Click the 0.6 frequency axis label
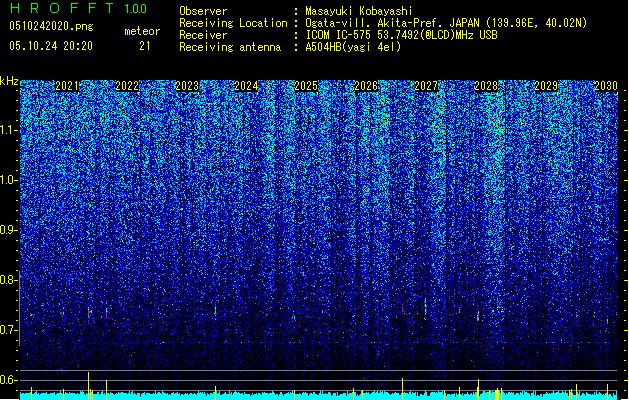629x400 pixels. tap(9, 380)
